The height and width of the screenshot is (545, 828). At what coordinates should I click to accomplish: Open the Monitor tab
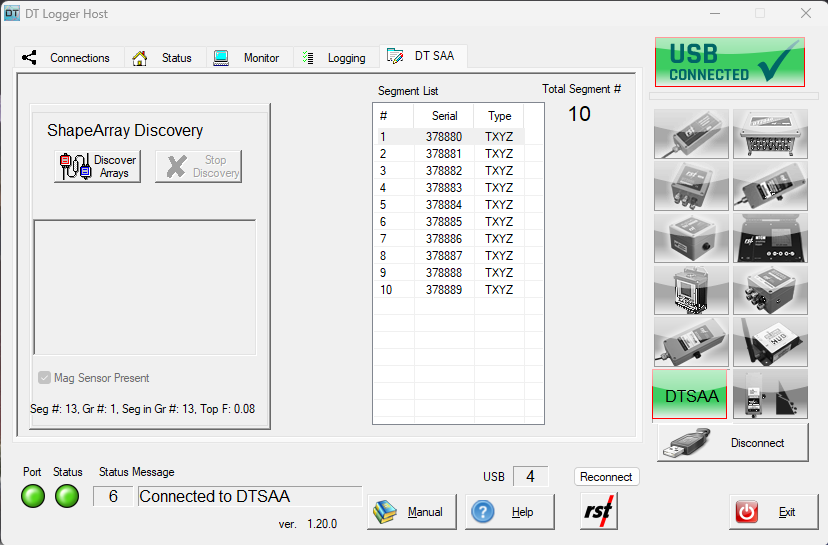pyautogui.click(x=249, y=58)
